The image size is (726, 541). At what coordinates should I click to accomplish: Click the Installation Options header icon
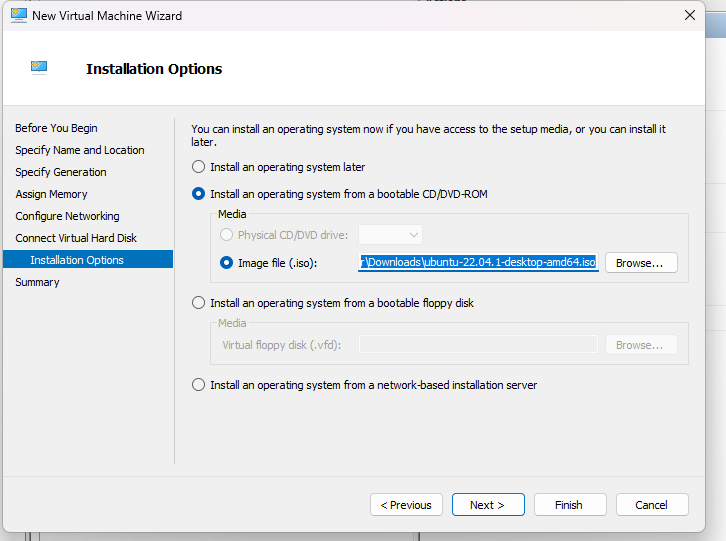pyautogui.click(x=40, y=68)
